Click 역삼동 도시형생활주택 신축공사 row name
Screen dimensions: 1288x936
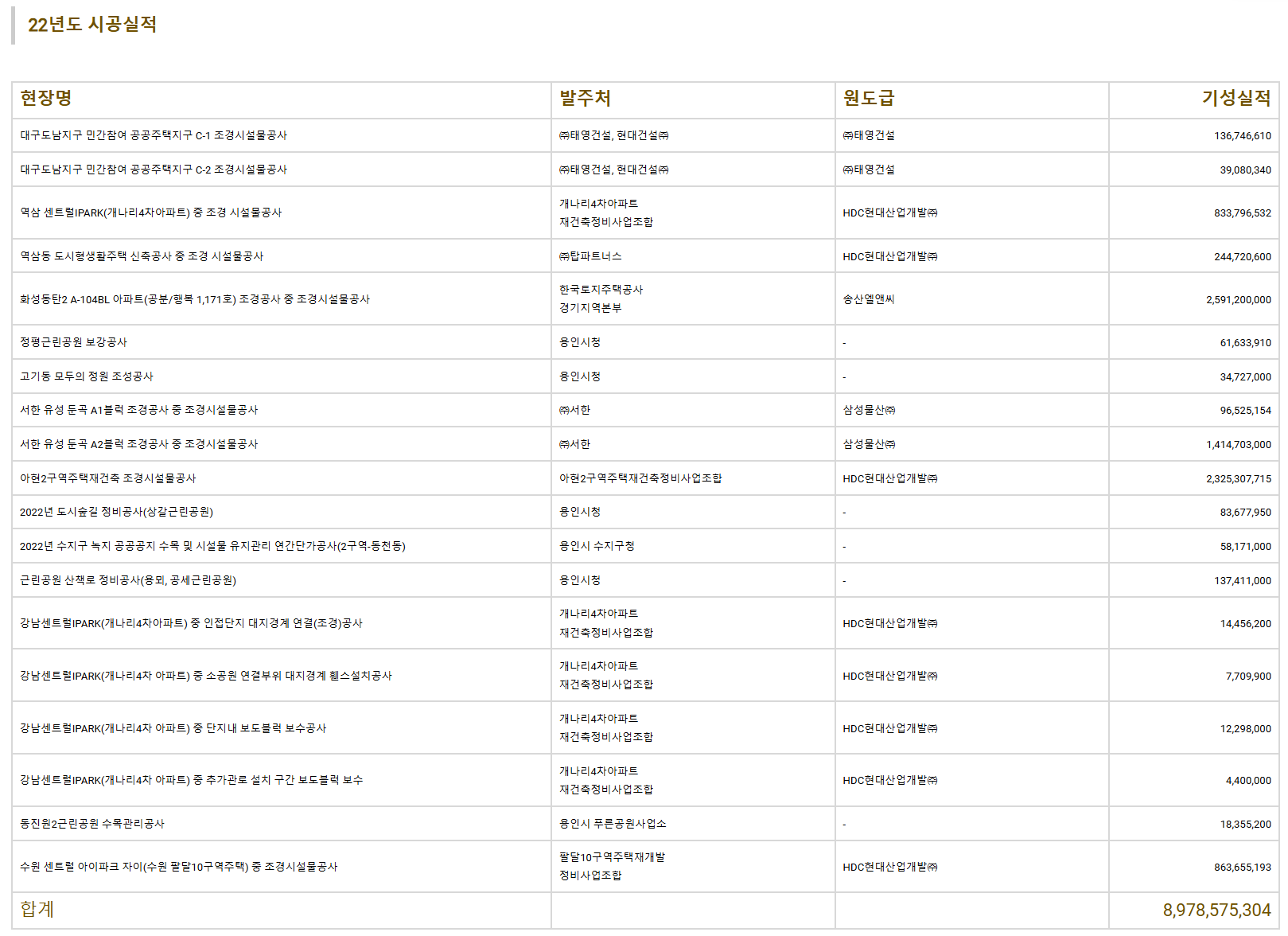(x=142, y=256)
